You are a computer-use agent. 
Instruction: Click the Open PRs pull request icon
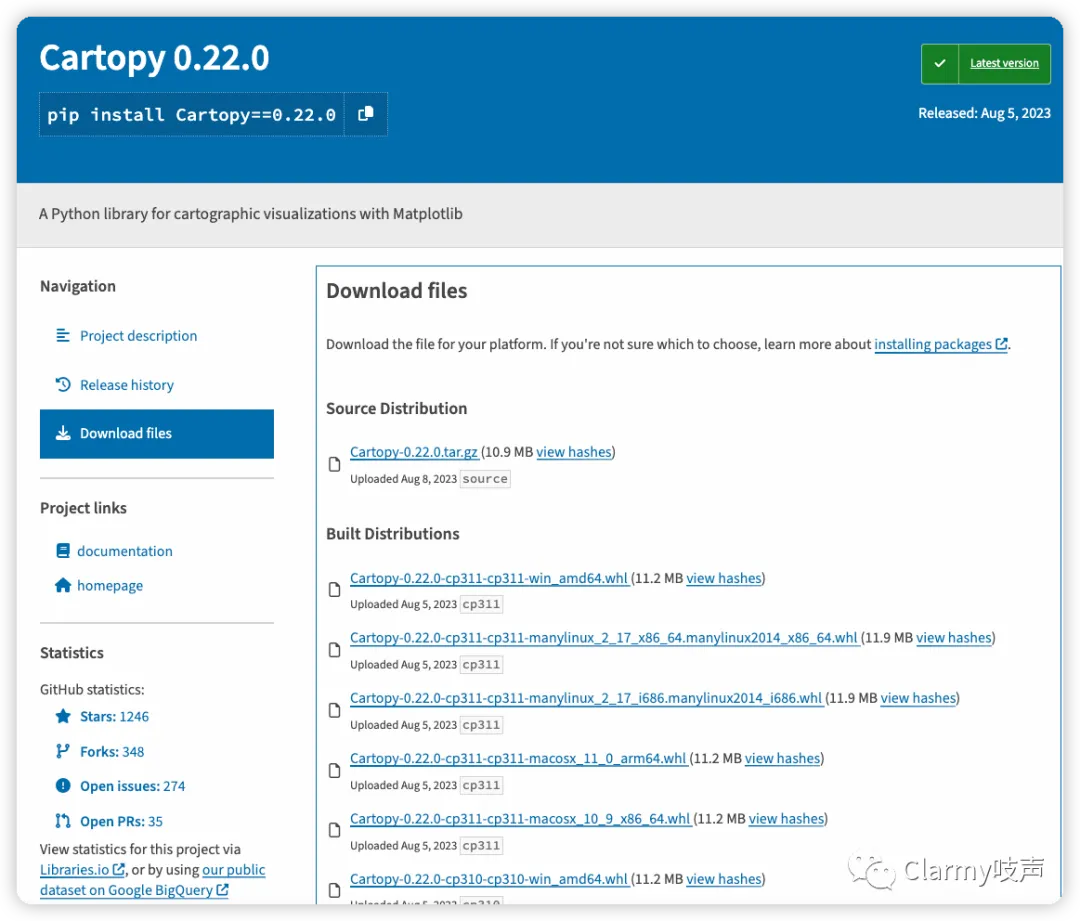(x=63, y=820)
